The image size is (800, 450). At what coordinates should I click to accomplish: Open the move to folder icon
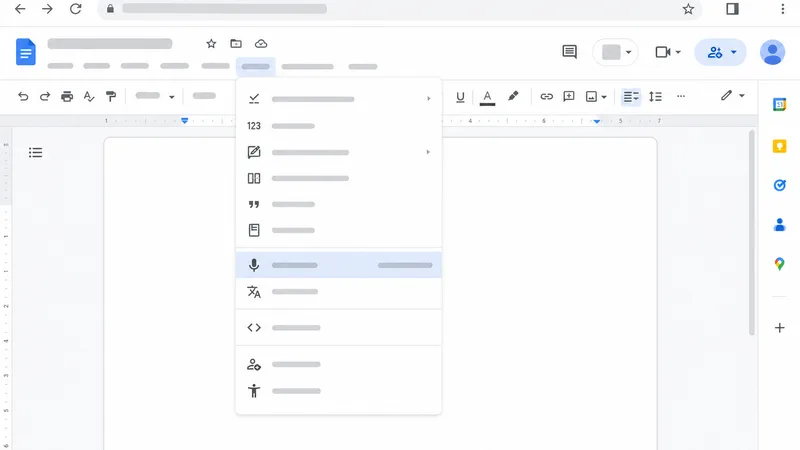[x=236, y=44]
